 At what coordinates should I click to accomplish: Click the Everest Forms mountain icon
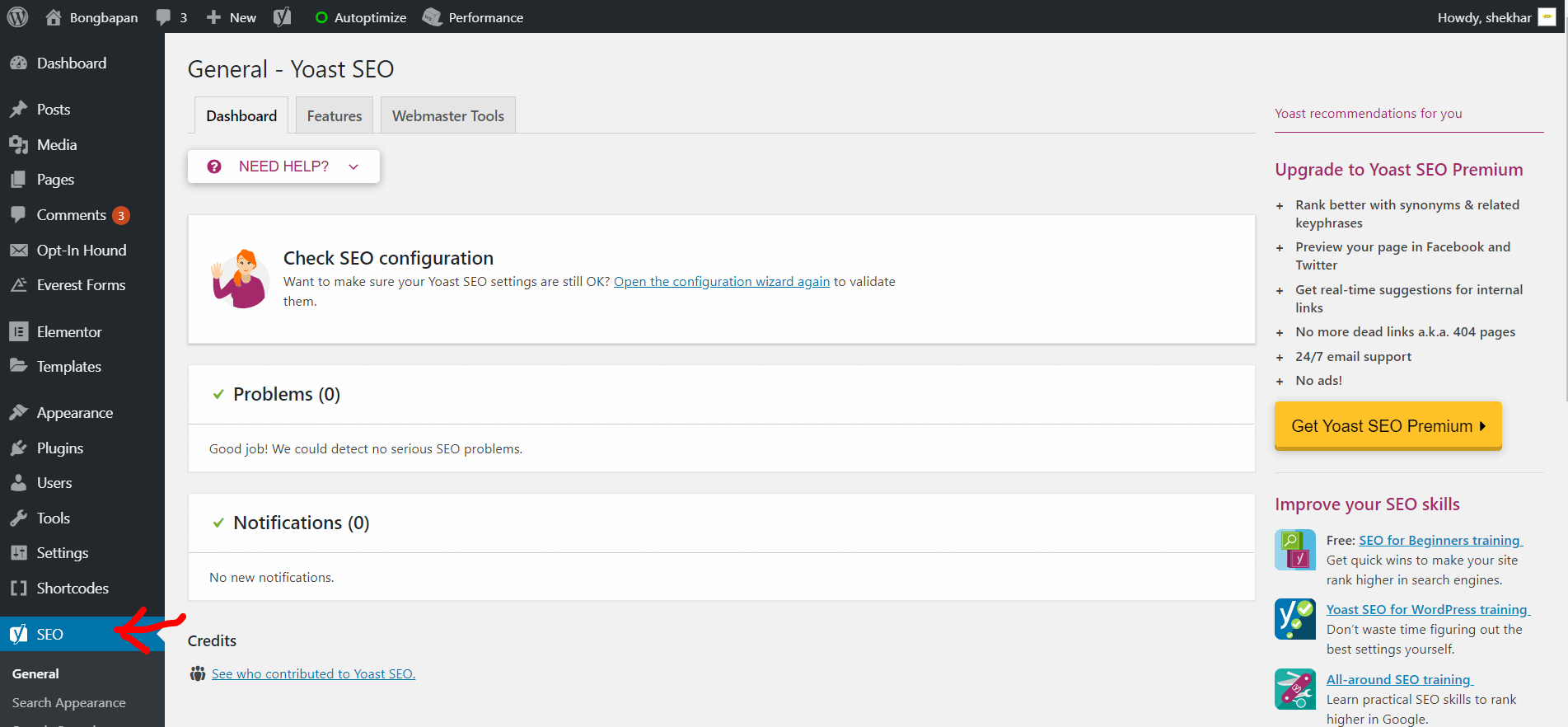pos(18,285)
